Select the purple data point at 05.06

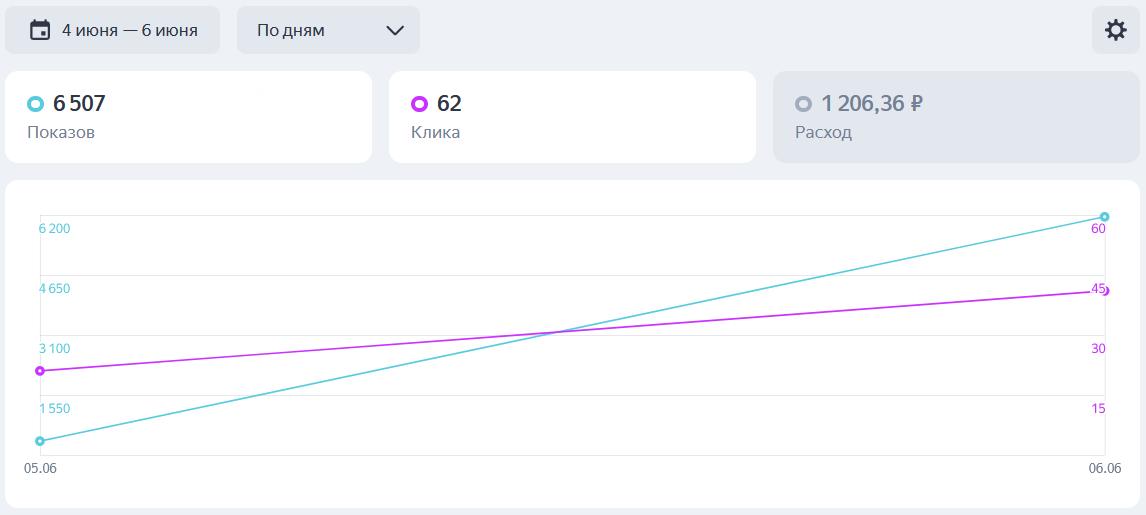40,370
